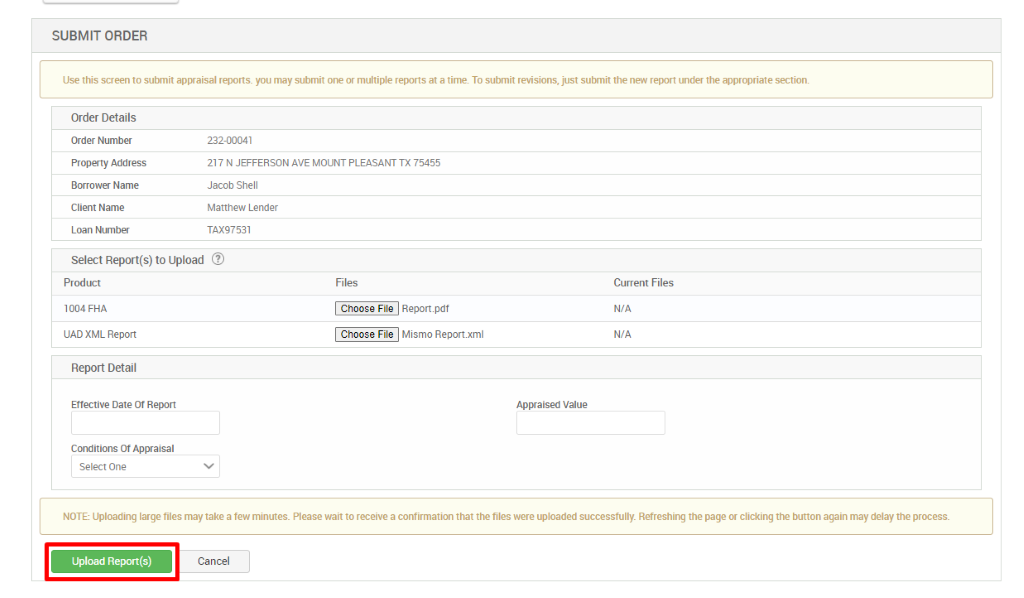Click the Files column header

(346, 283)
